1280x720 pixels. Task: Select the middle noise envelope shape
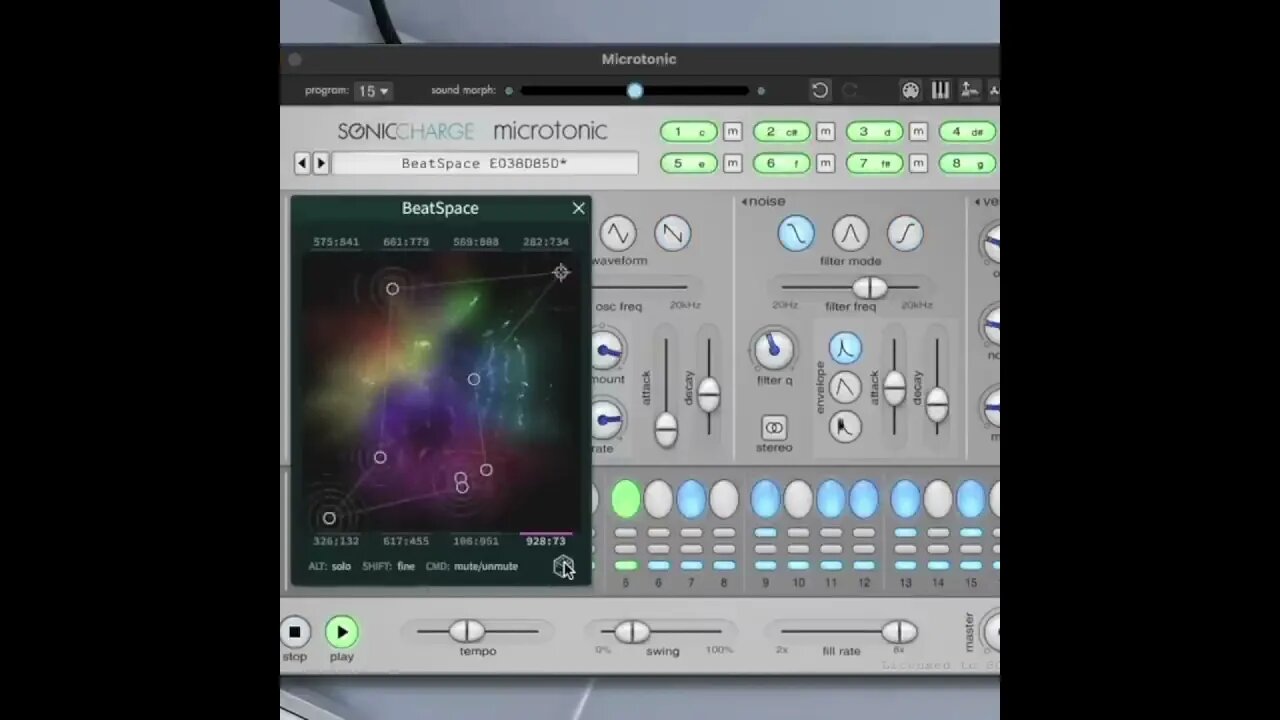pos(845,387)
